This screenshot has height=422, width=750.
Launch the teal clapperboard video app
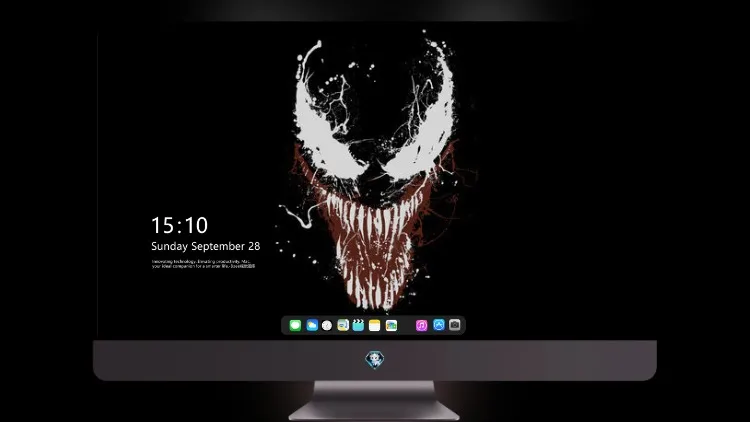pyautogui.click(x=358, y=325)
